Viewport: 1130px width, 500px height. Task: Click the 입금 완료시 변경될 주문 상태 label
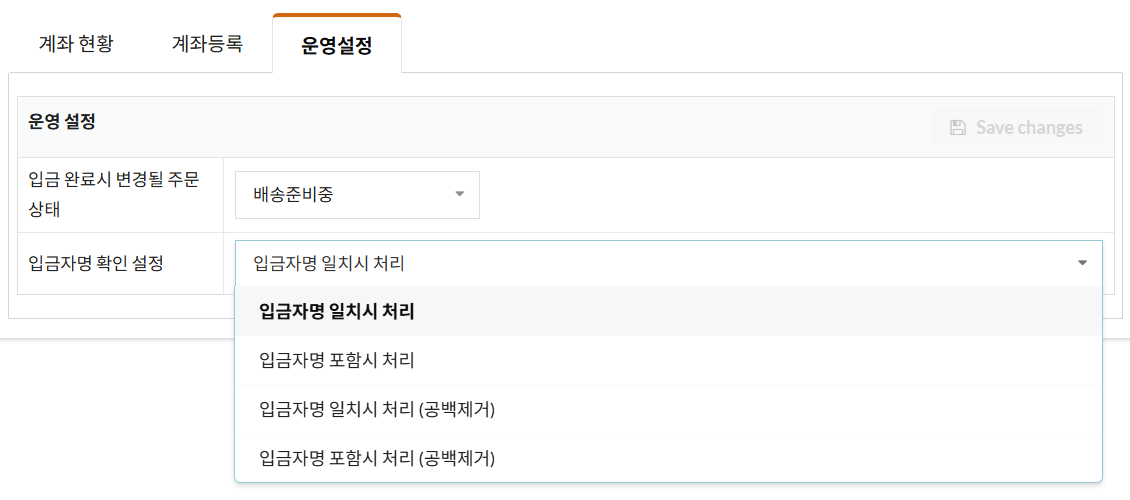114,194
